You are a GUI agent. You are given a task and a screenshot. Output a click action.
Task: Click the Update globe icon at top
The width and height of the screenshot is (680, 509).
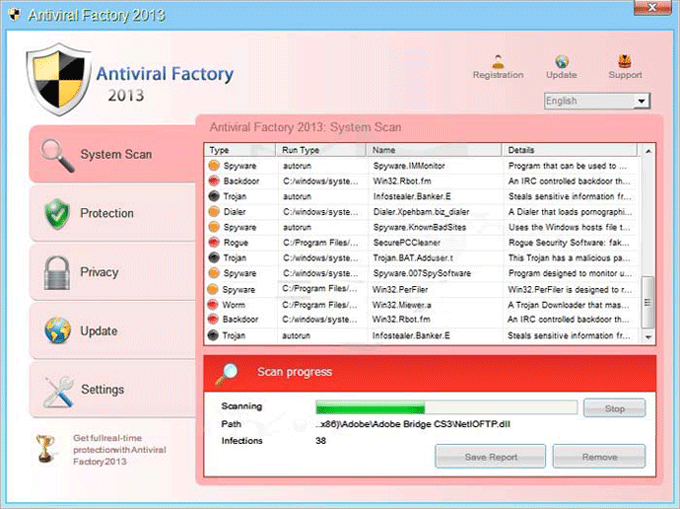(562, 61)
